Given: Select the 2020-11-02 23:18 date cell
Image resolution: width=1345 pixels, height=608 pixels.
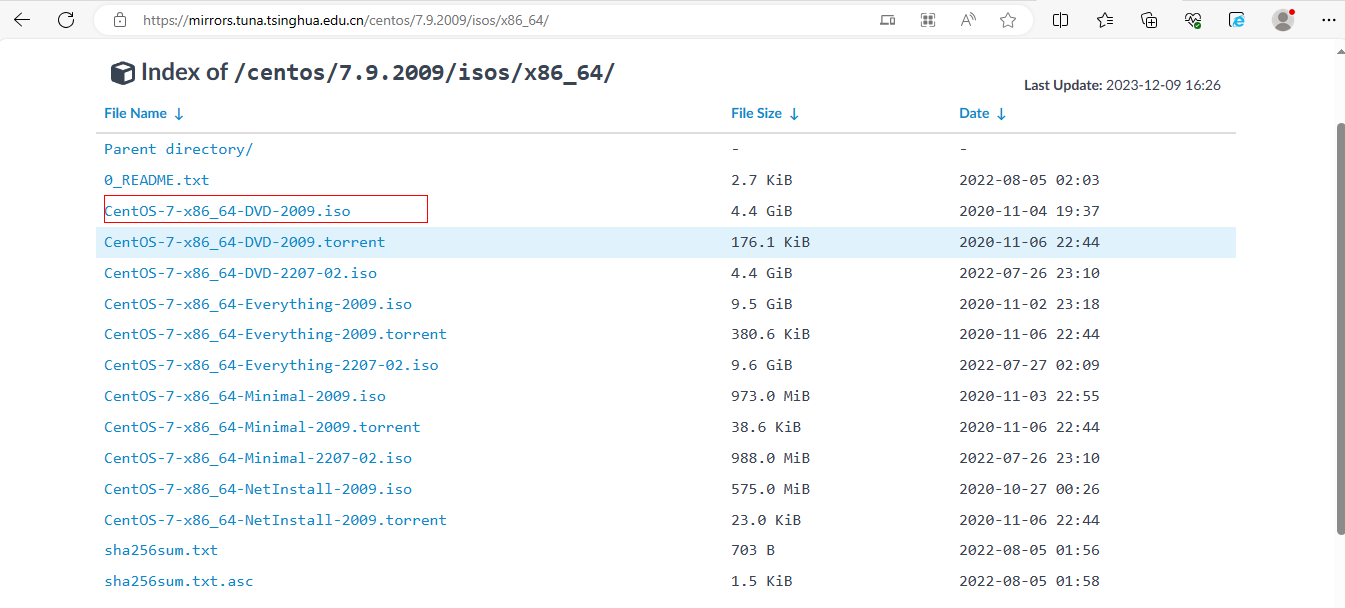Looking at the screenshot, I should pos(1029,304).
